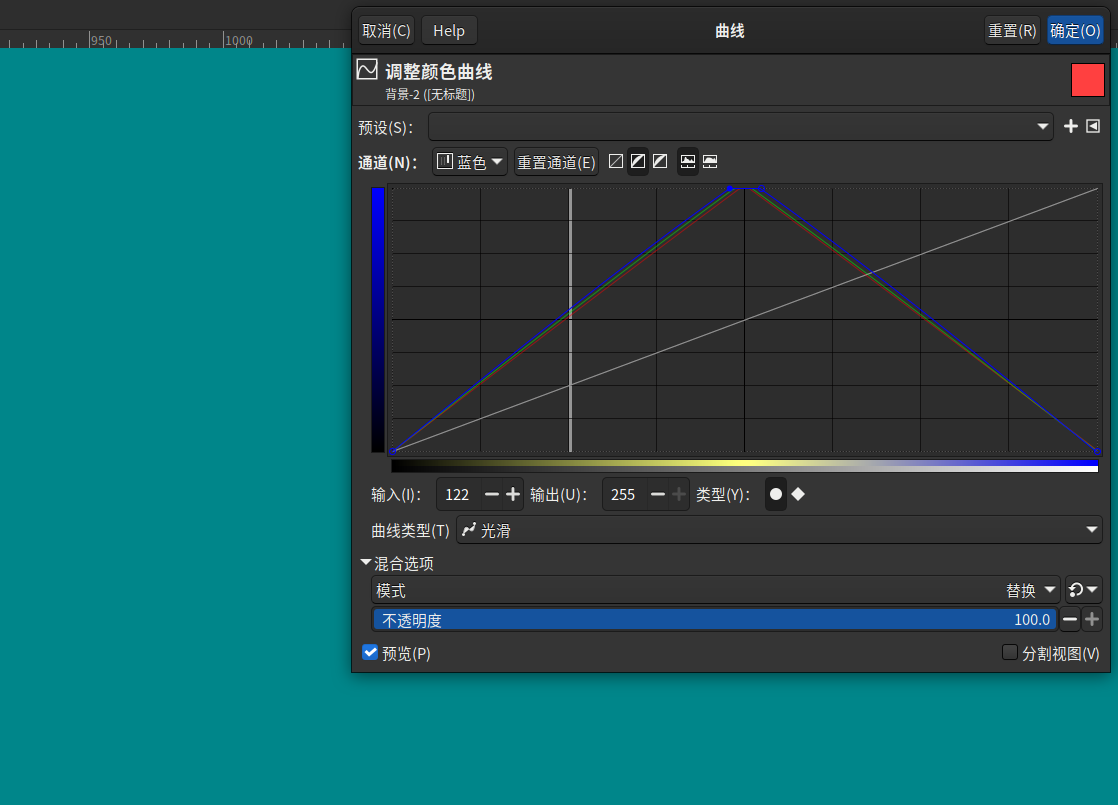The image size is (1118, 805).
Task: Click the plus icon to save preset
Action: pos(1070,127)
